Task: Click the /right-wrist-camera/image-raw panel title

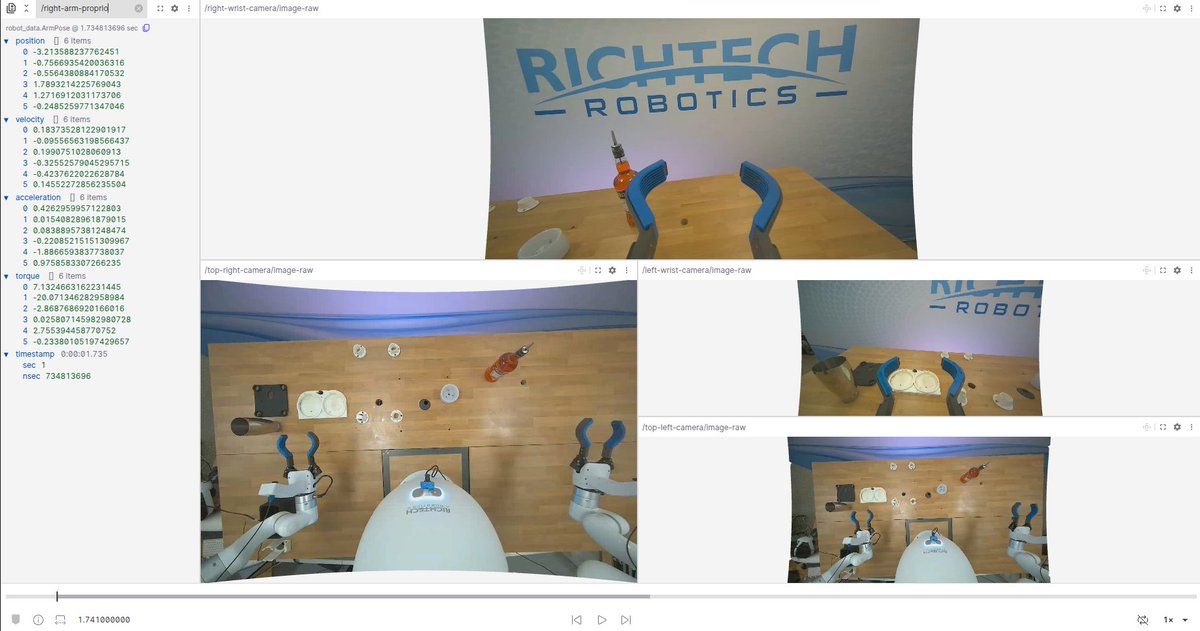Action: point(261,8)
